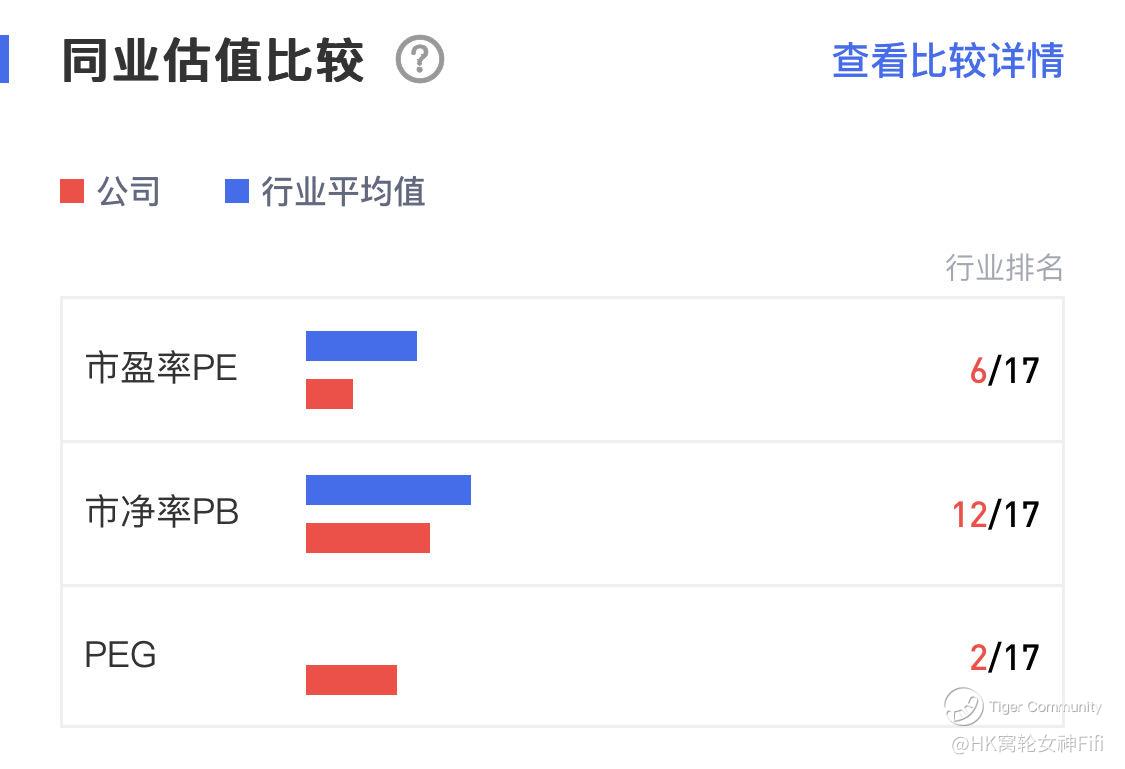Click the red company PB bar
1125x769 pixels.
[x=367, y=538]
